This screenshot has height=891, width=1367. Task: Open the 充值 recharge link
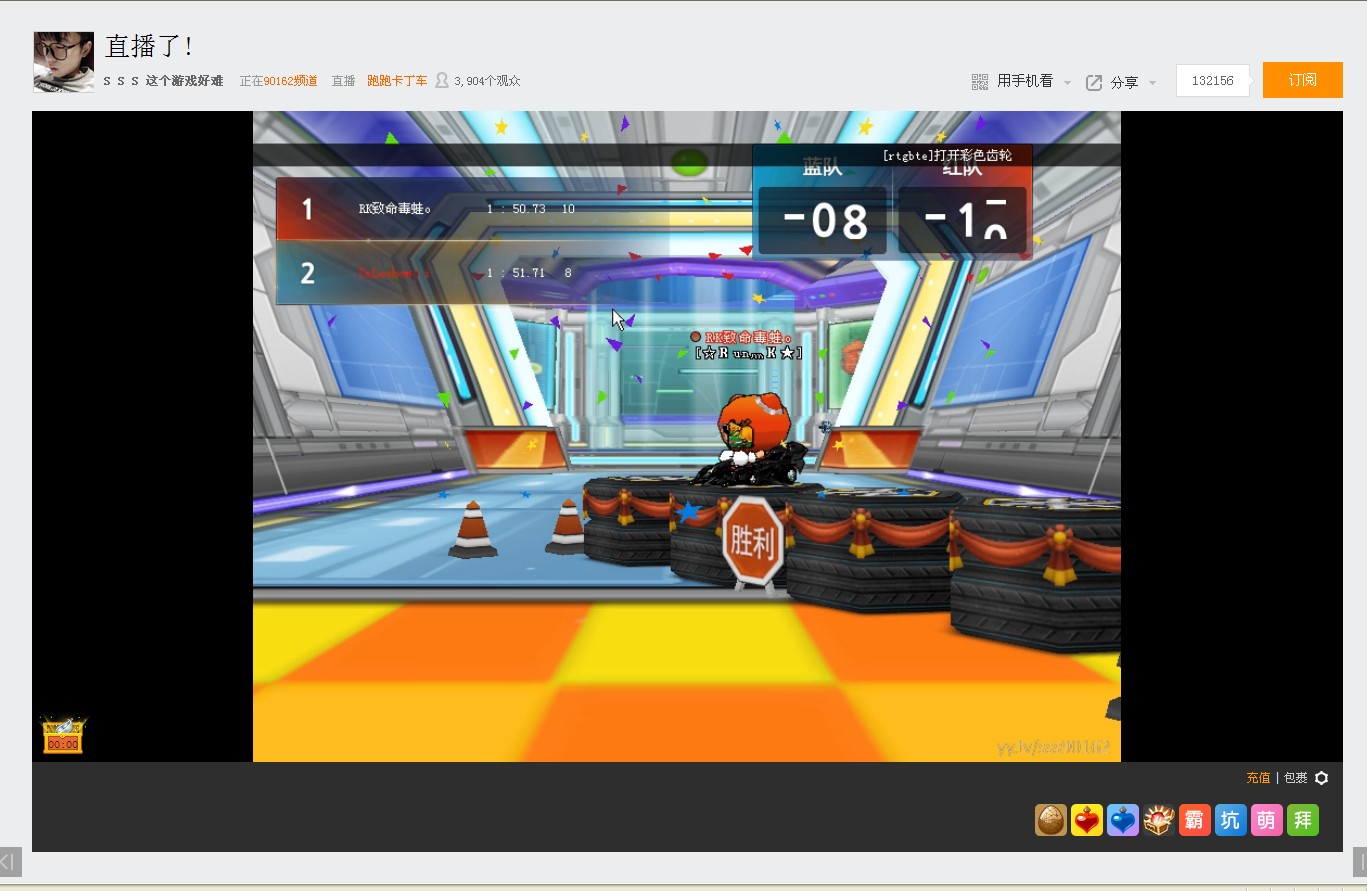coord(1258,778)
